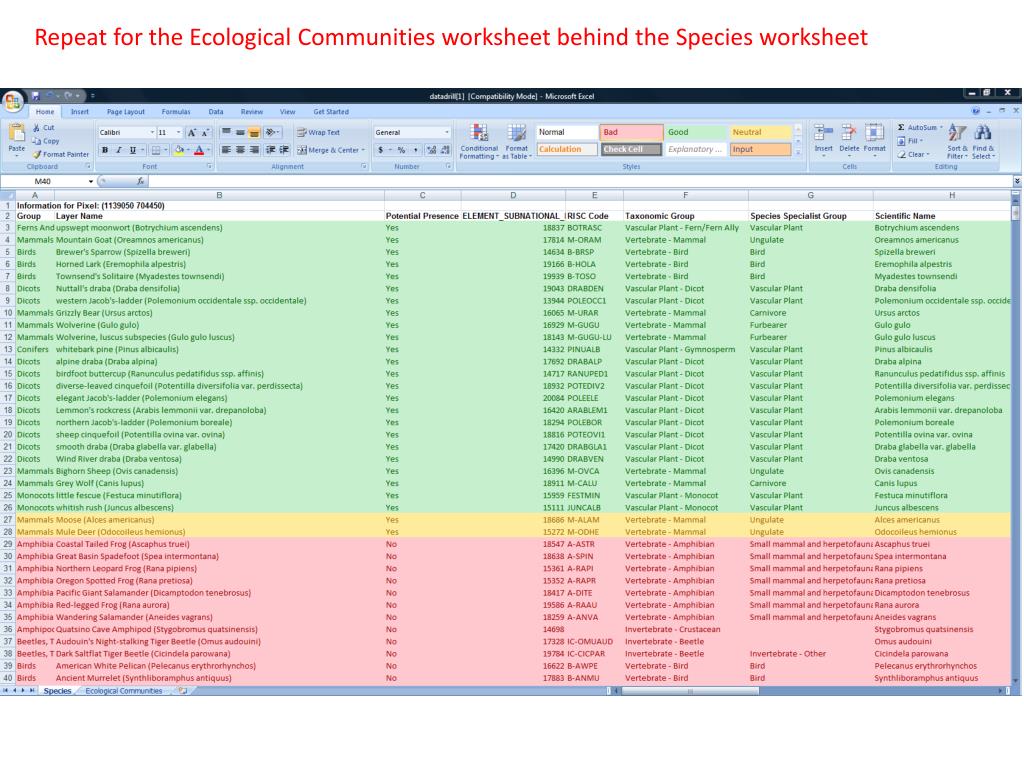
Task: Open Find & Select menu
Action: pyautogui.click(x=983, y=141)
